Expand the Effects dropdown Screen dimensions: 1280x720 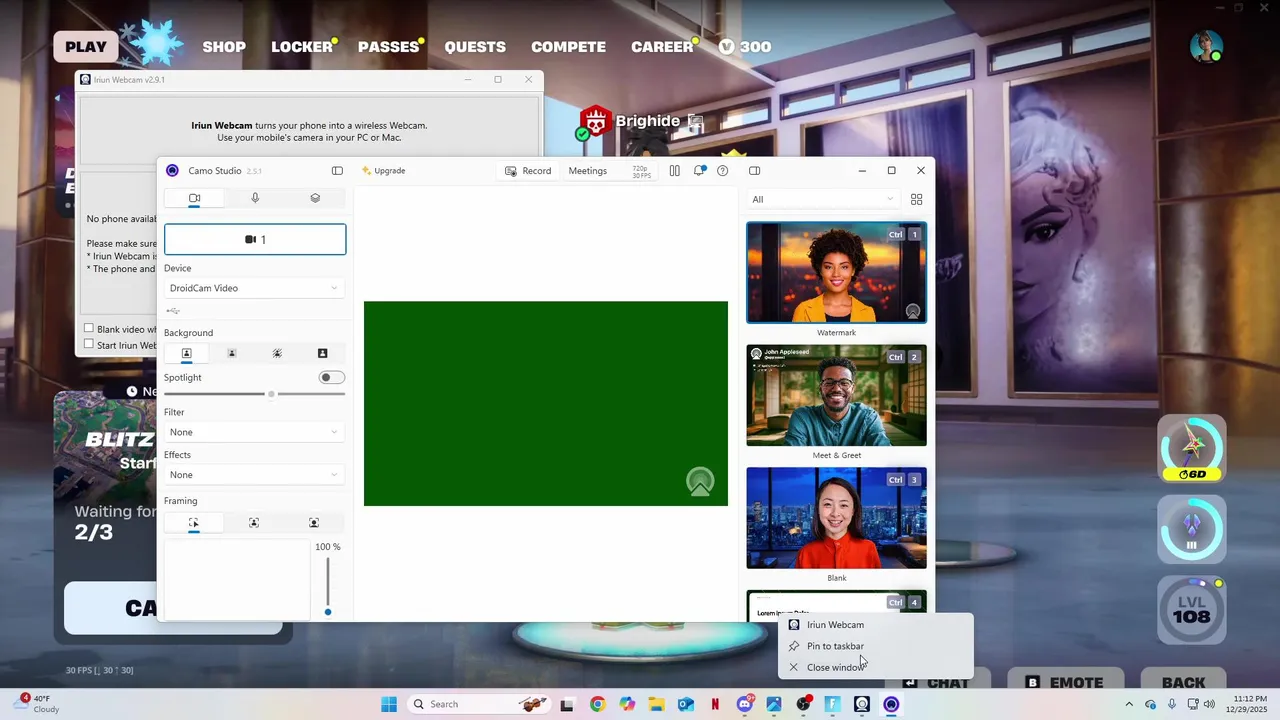click(255, 475)
